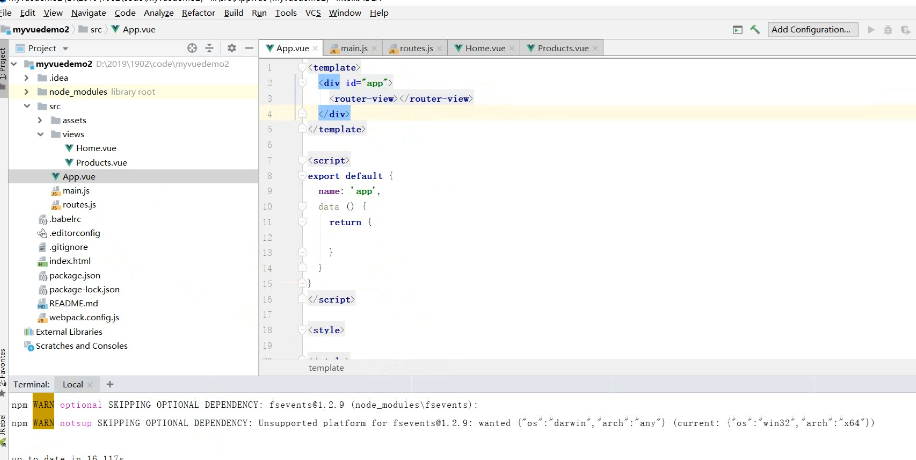Screen dimensions: 916x460
Task: Open the Navigate menu
Action: coord(88,13)
